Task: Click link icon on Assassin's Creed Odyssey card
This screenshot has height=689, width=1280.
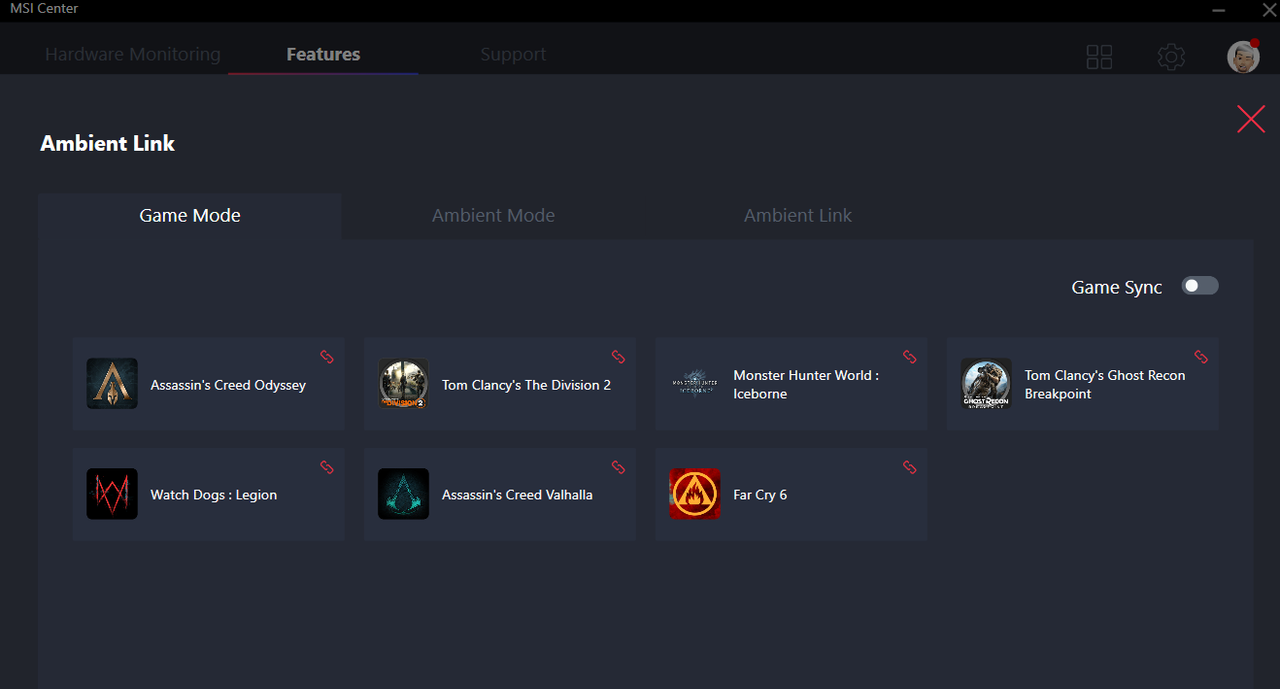Action: click(x=327, y=357)
